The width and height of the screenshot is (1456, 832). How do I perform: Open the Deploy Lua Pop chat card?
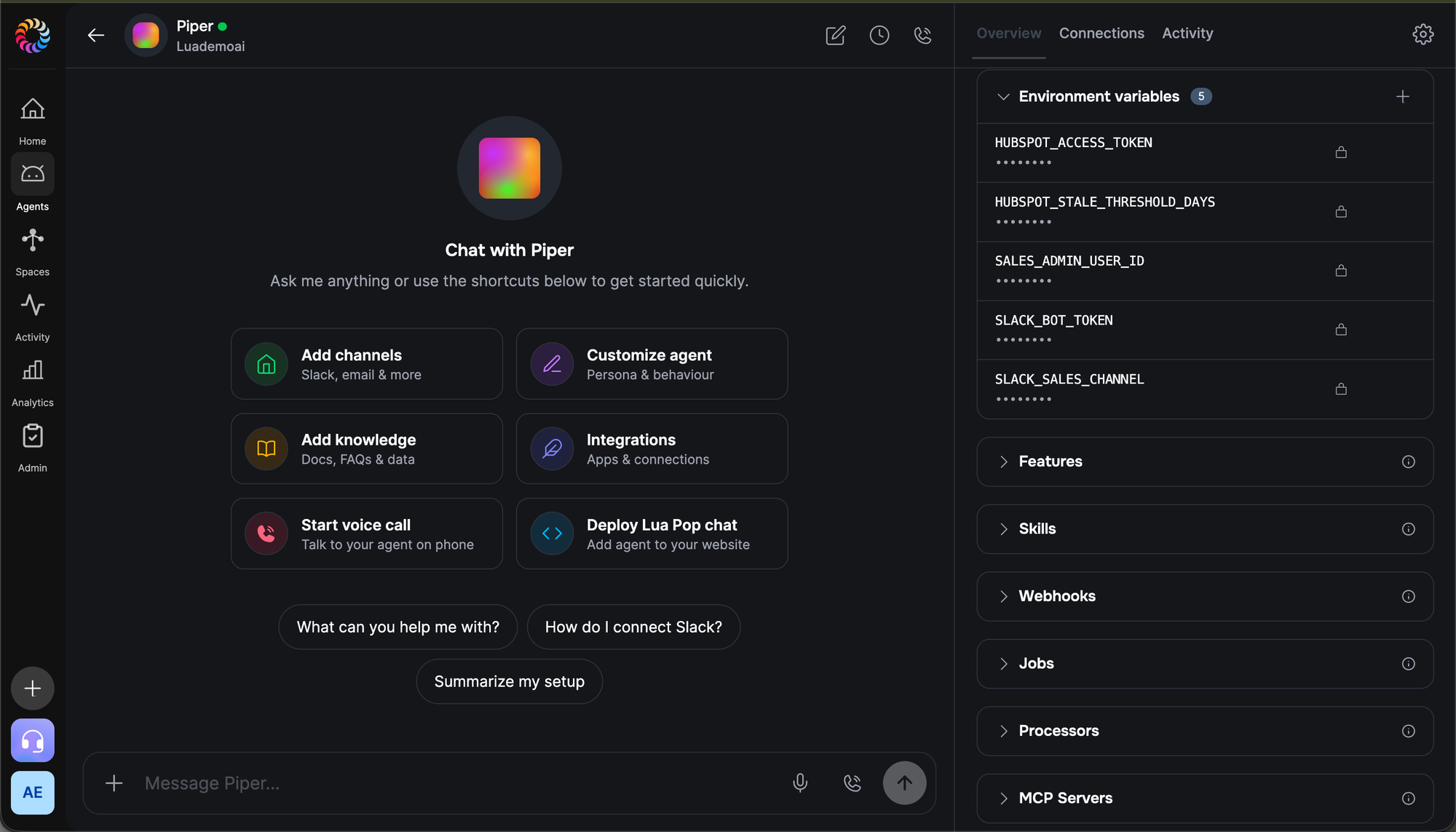652,534
